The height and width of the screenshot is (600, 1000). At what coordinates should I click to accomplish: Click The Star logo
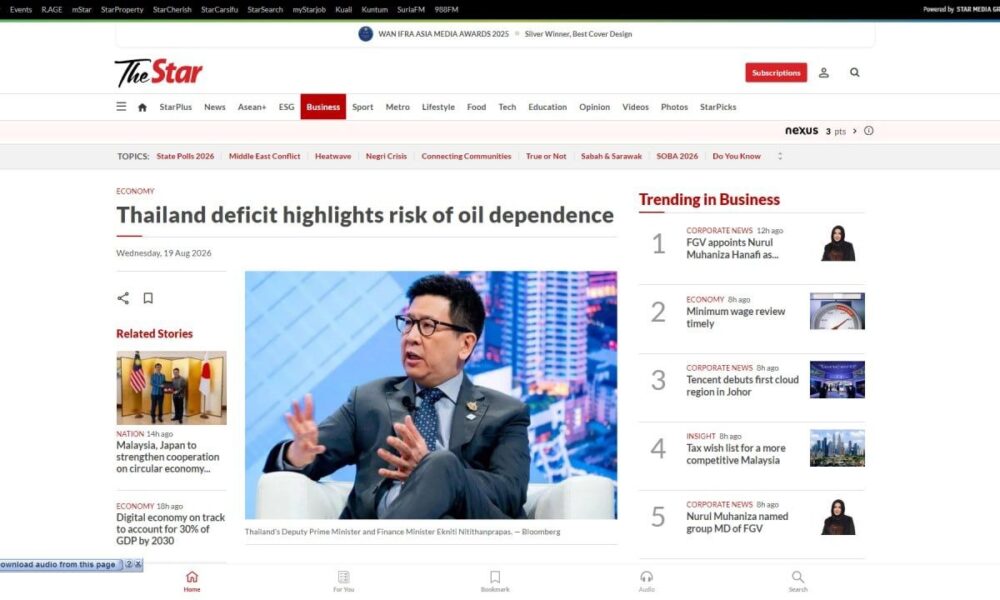point(159,72)
